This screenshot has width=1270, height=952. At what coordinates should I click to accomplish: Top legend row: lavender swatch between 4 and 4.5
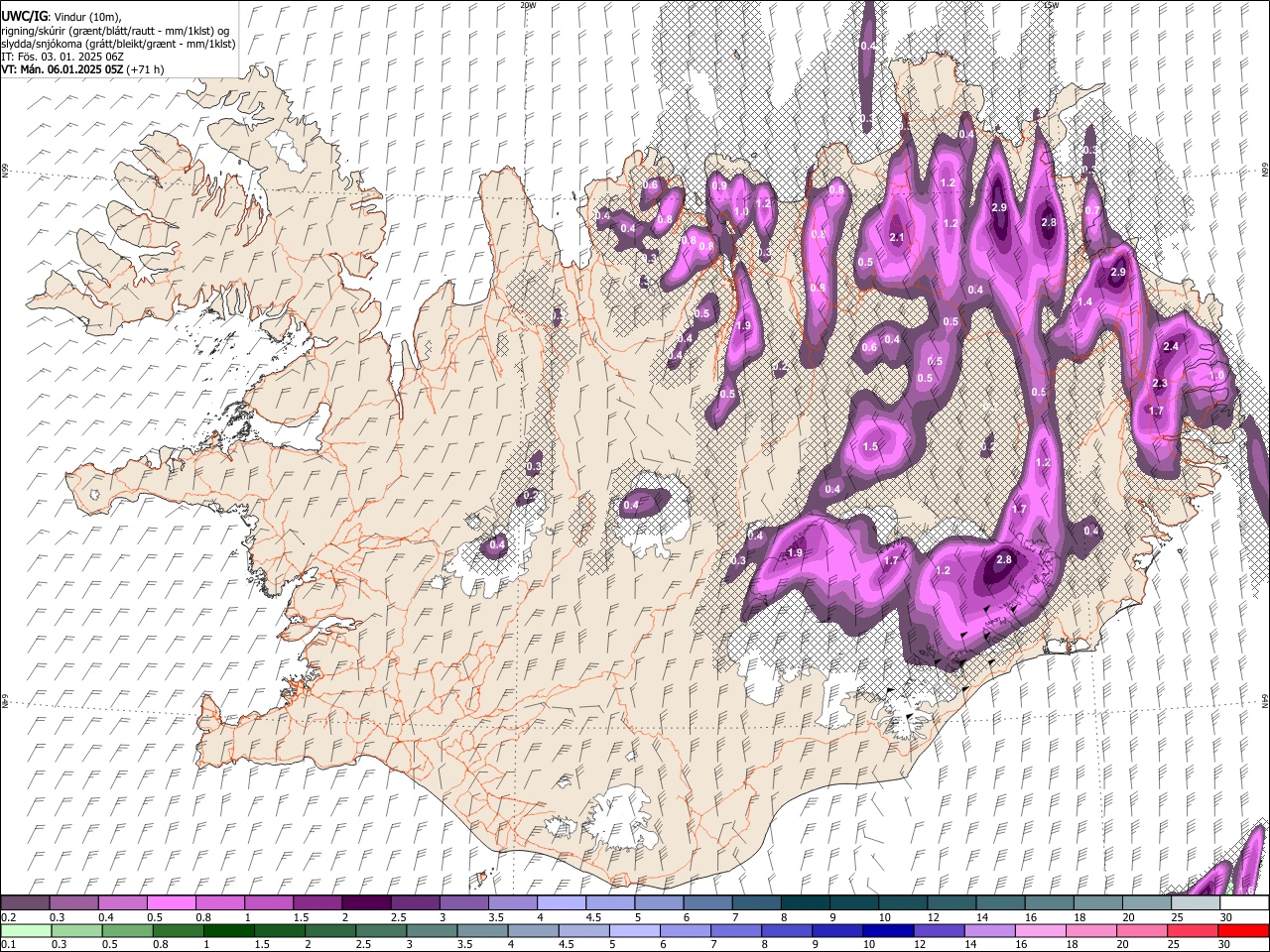tap(561, 903)
